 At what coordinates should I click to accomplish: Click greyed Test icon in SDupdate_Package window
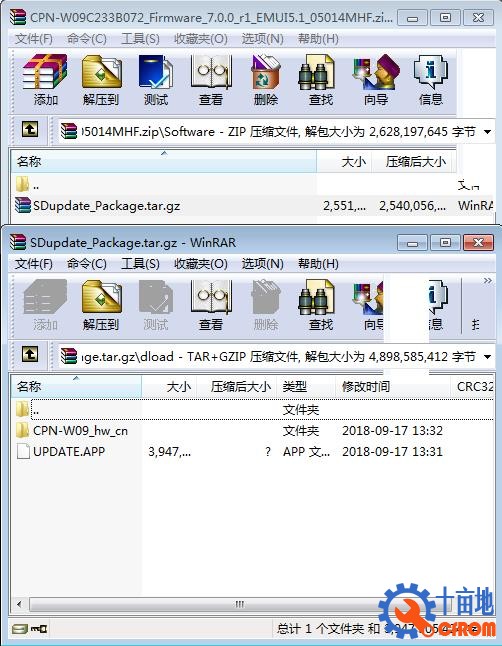[156, 305]
